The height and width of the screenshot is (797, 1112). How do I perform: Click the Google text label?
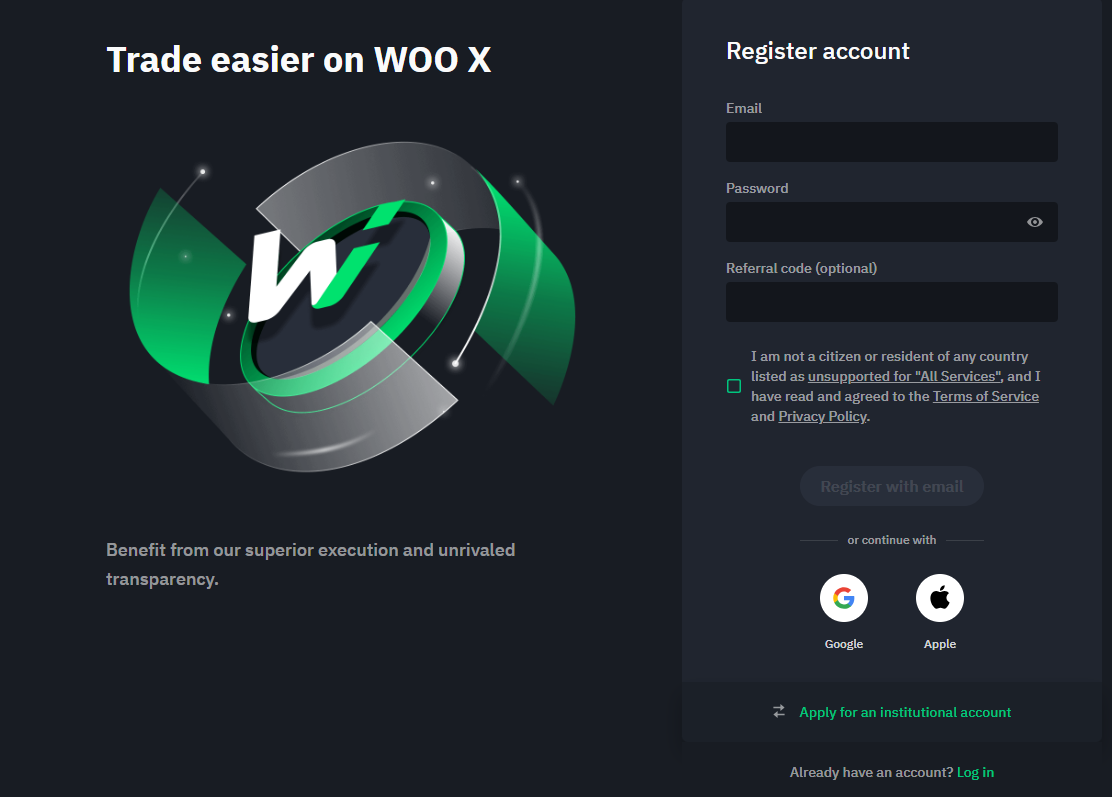[844, 644]
